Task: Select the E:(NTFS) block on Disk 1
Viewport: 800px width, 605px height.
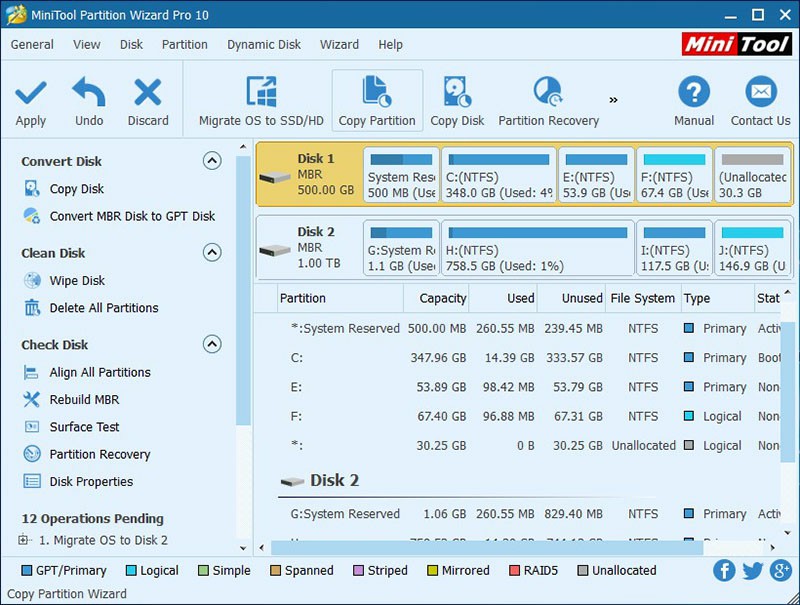Action: point(596,175)
